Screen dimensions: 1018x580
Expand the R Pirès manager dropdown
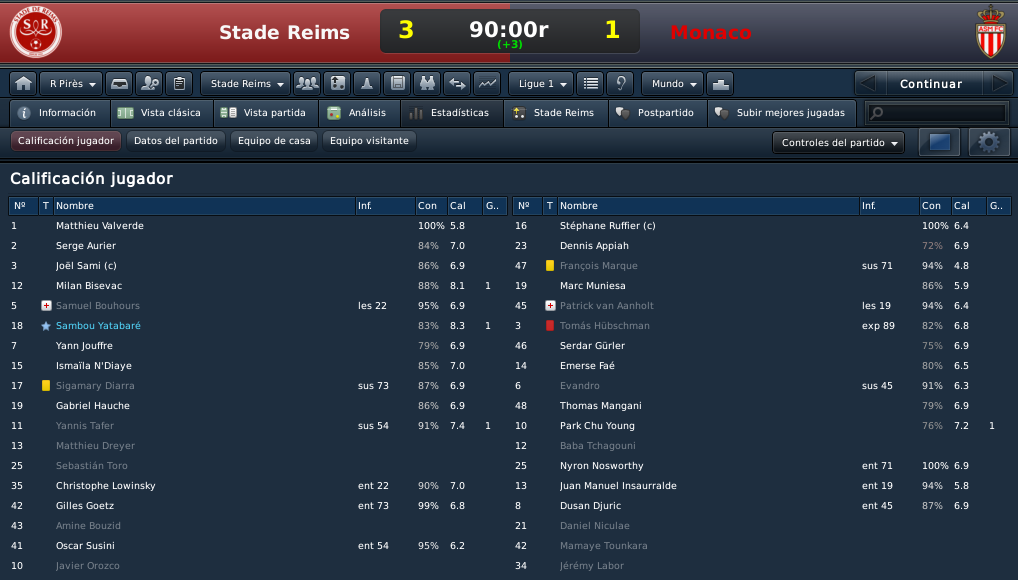[x=71, y=84]
